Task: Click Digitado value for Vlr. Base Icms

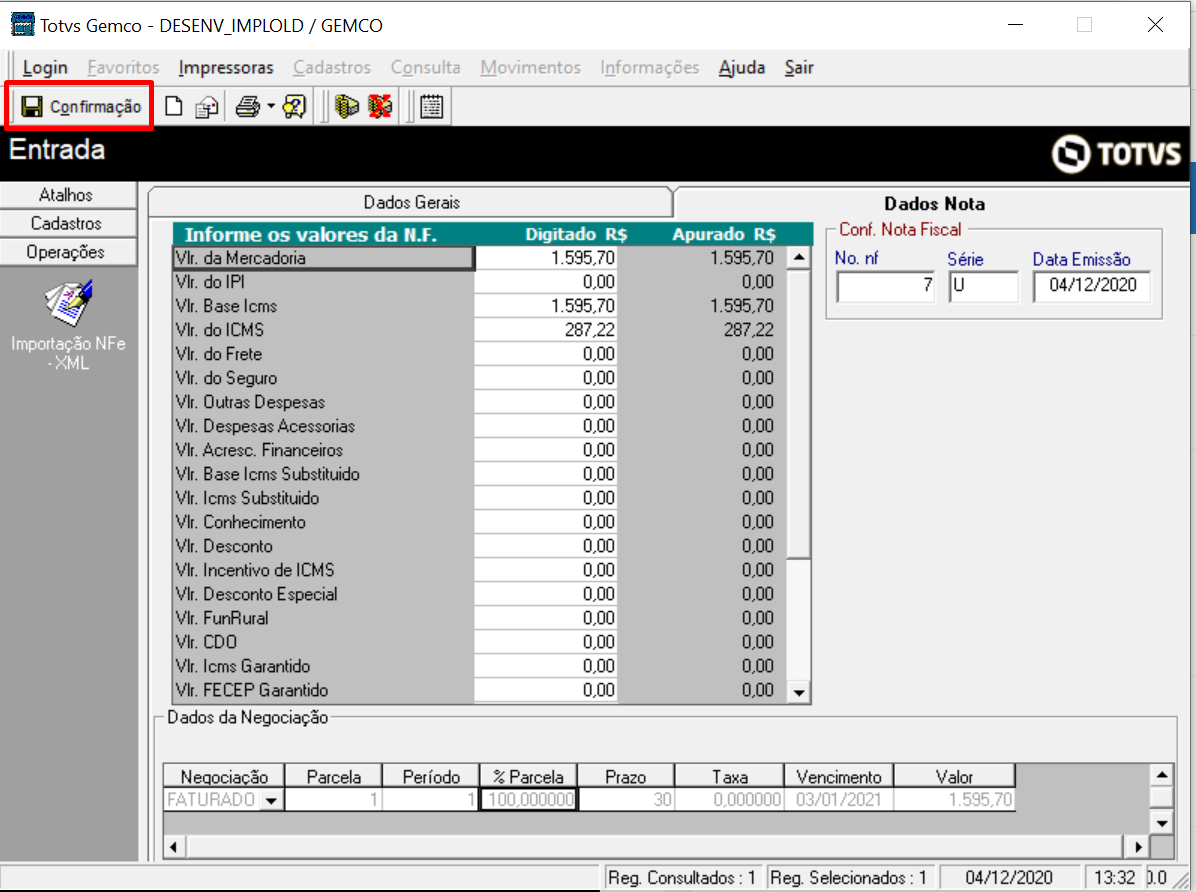Action: (545, 306)
